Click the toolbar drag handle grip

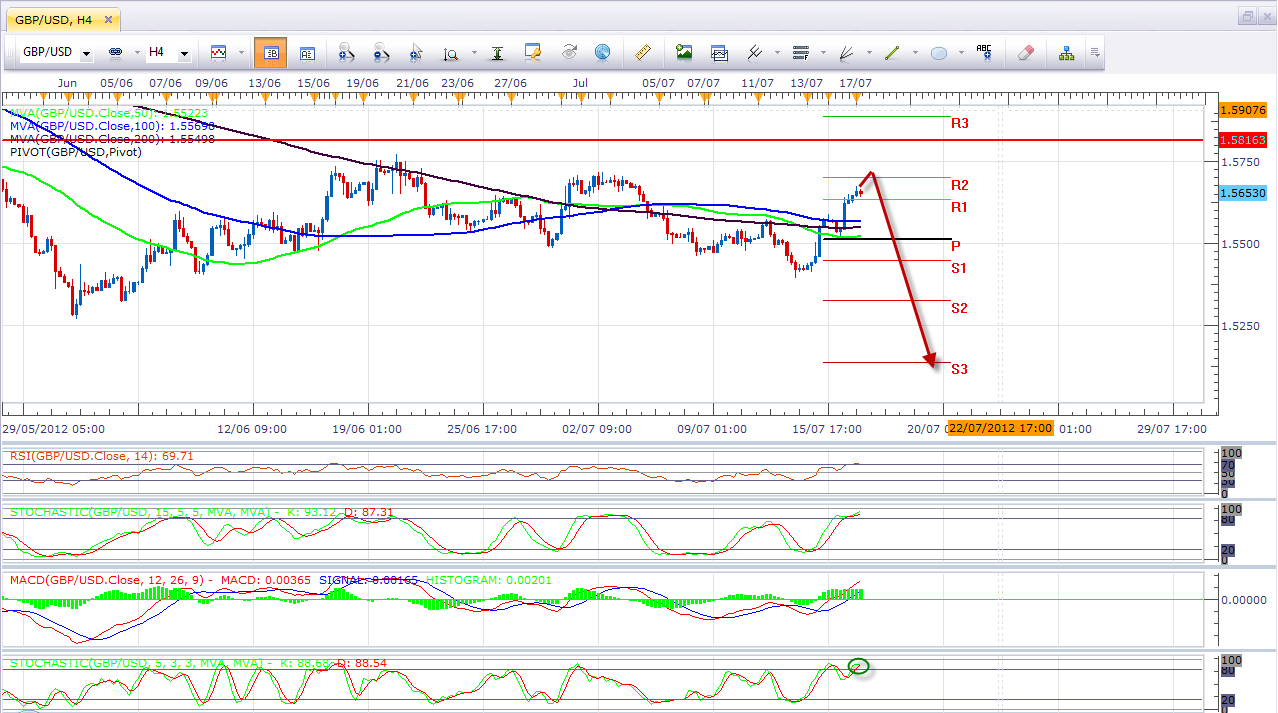coord(12,53)
